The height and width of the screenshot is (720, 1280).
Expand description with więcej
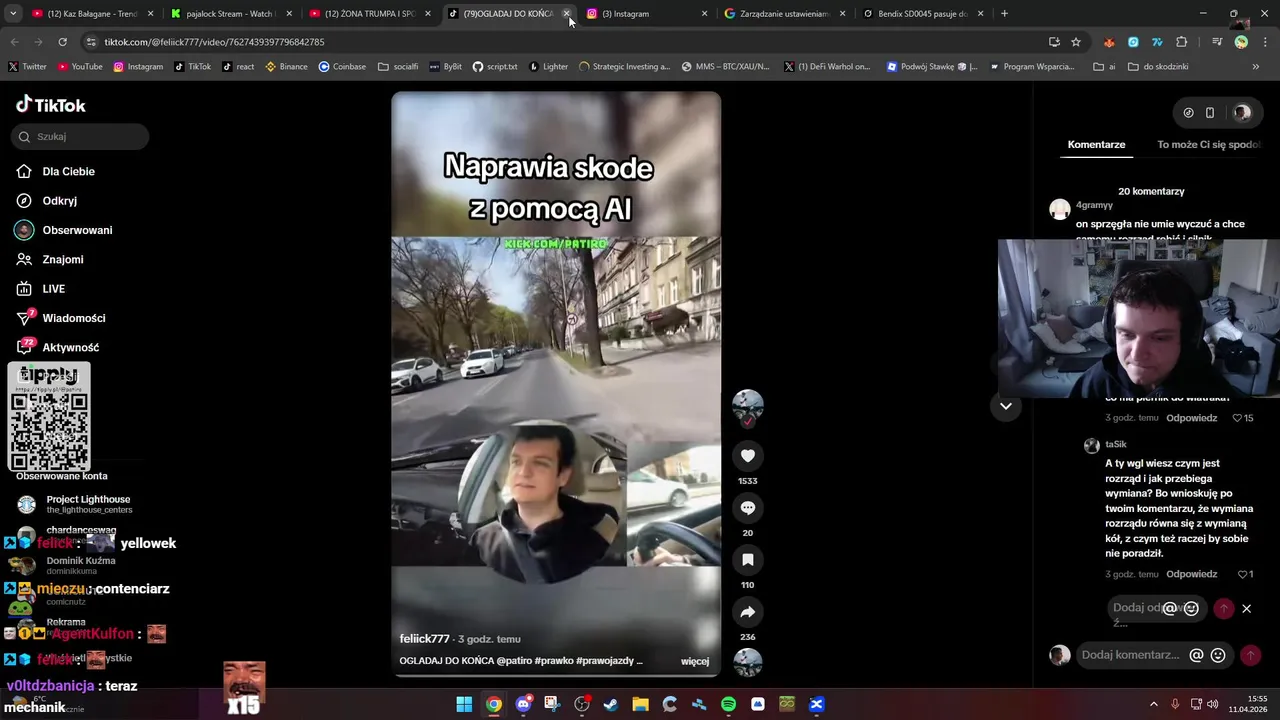[x=695, y=661]
